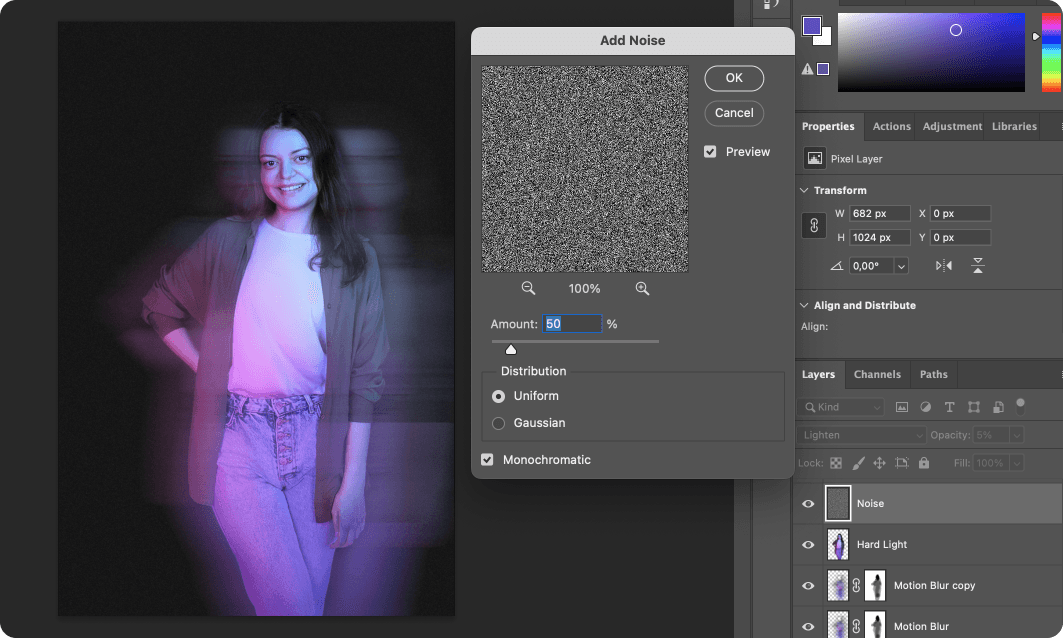Click the OK button in Add Noise
Screen dimensions: 1063x638
(x=734, y=78)
